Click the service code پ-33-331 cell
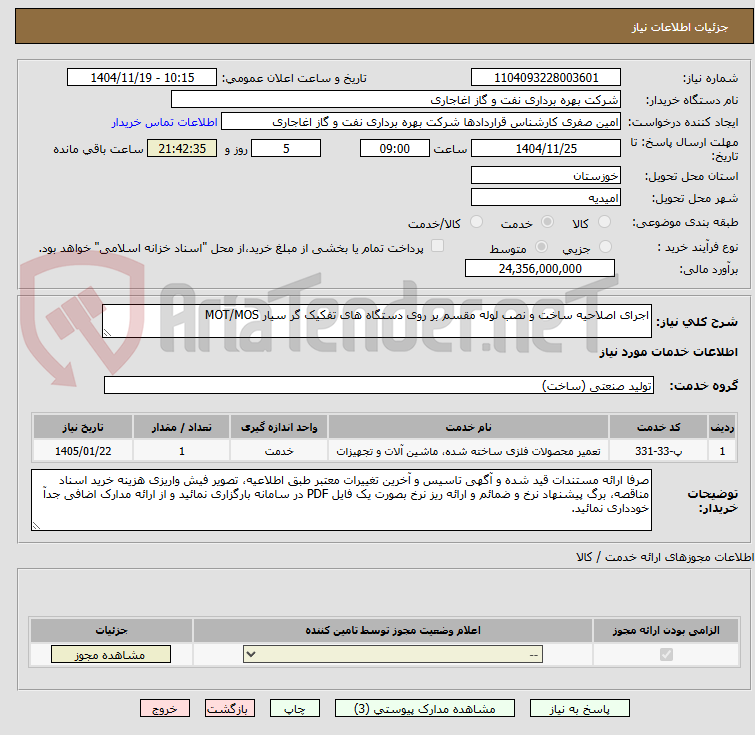 click(658, 451)
